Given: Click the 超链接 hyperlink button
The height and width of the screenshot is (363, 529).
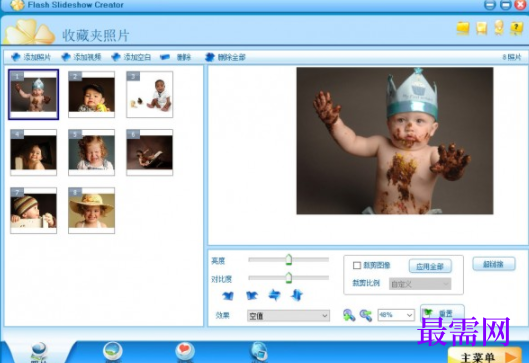Looking at the screenshot, I should pyautogui.click(x=494, y=264).
